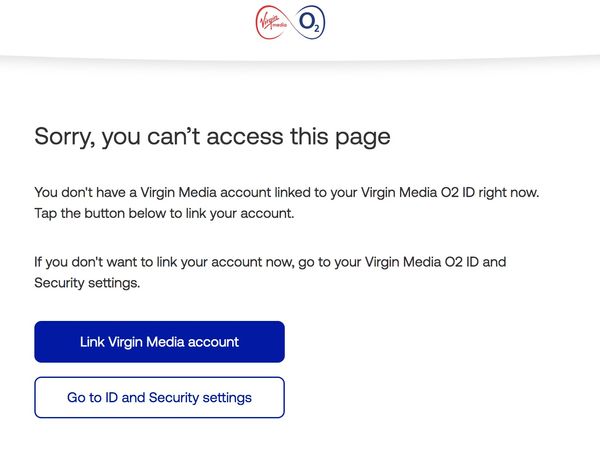Click "Virgin Media O2 ID right now" text
Viewport: 600px width, 461px height.
pyautogui.click(x=450, y=192)
